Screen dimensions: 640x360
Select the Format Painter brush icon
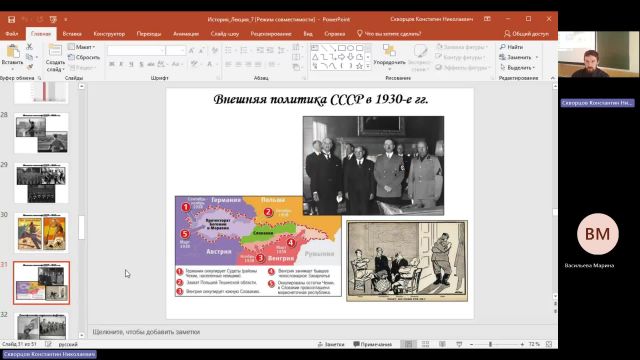pyautogui.click(x=29, y=67)
